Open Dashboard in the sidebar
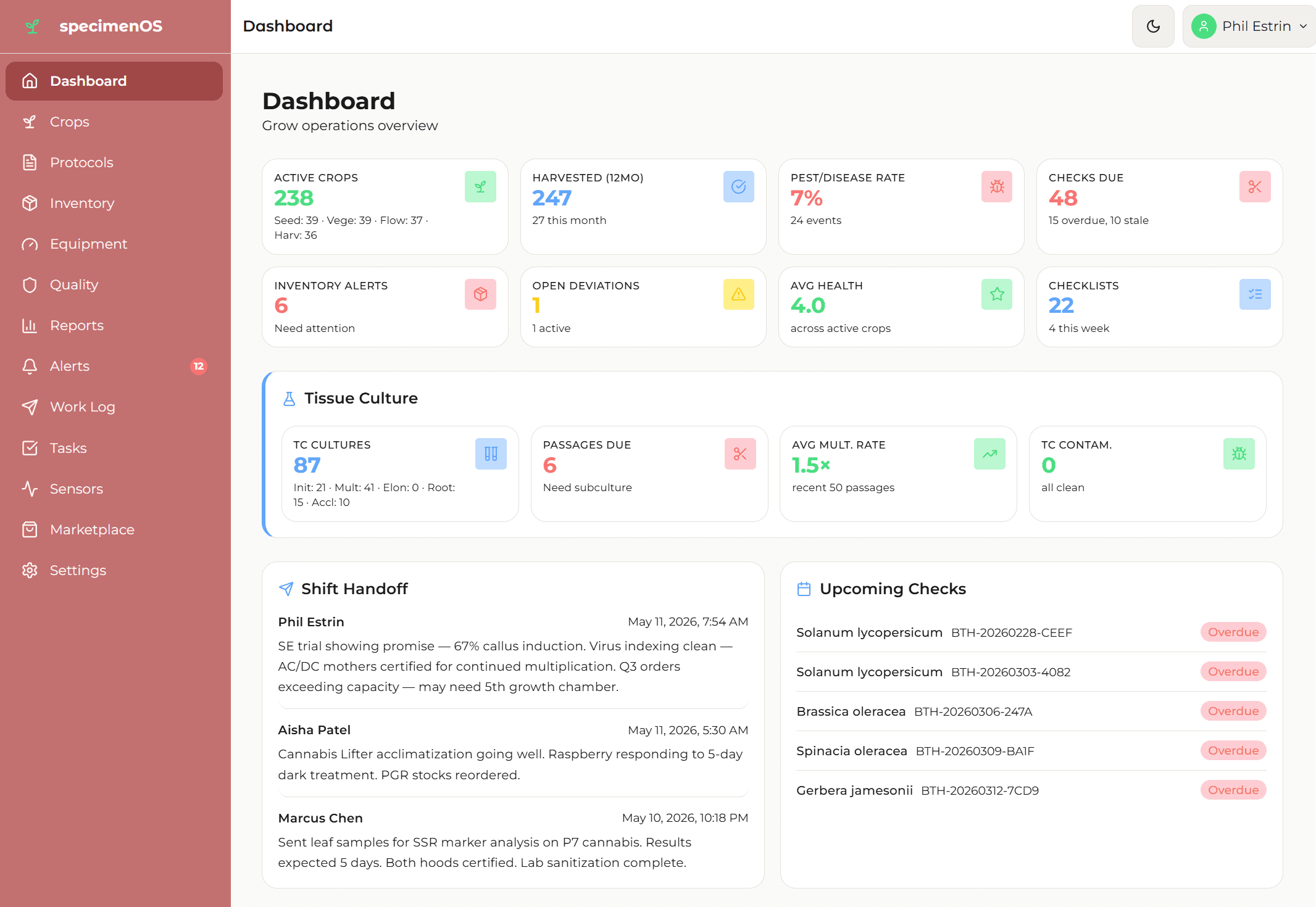The height and width of the screenshot is (907, 1316). [114, 81]
